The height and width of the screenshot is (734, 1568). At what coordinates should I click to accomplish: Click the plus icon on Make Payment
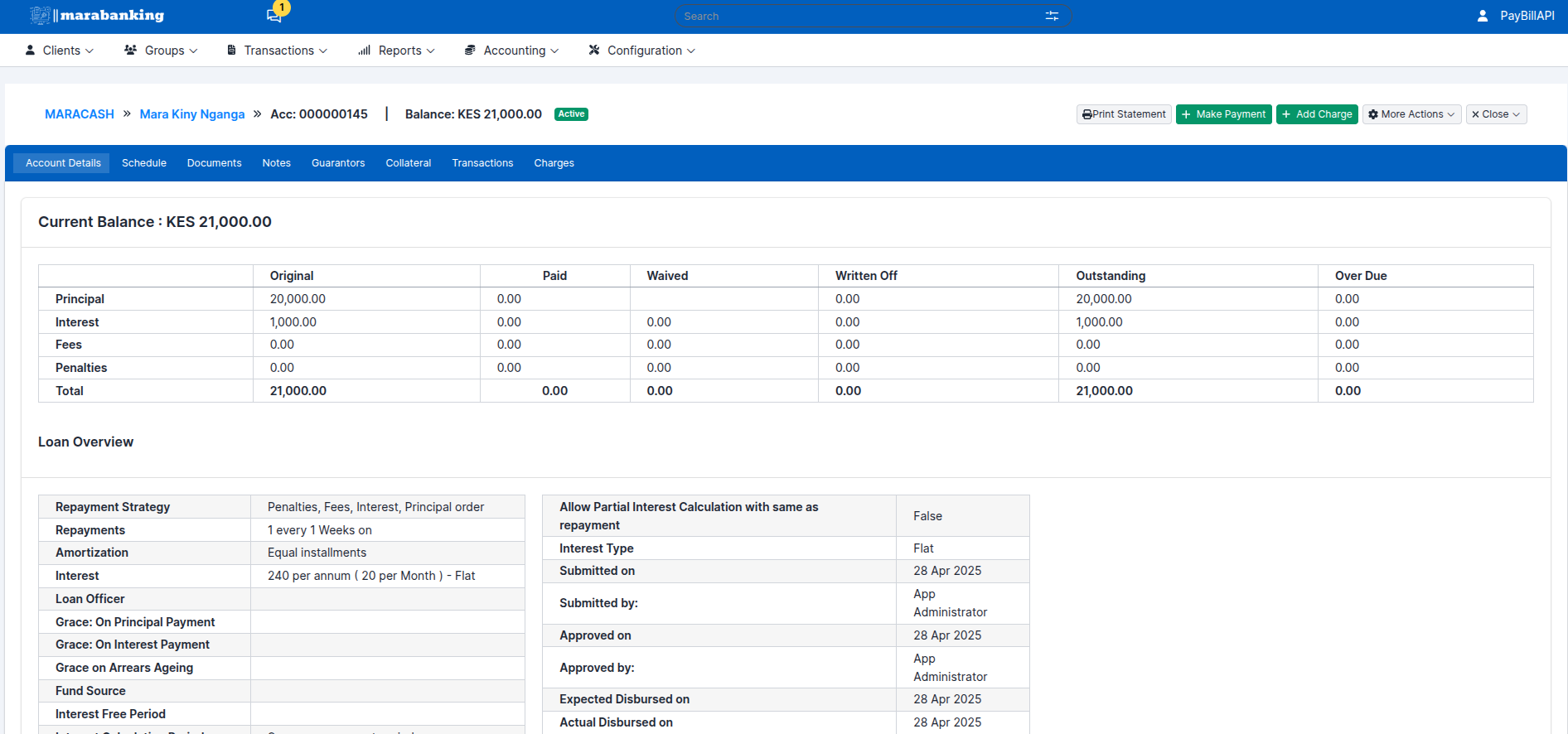(x=1187, y=114)
